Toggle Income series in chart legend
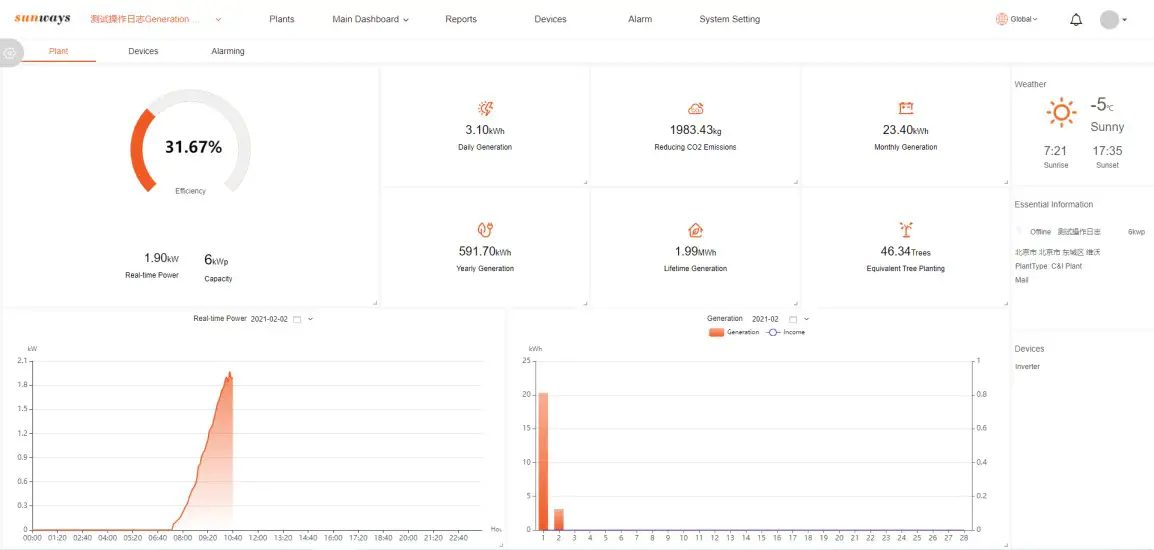Image resolution: width=1154 pixels, height=550 pixels. coord(786,333)
